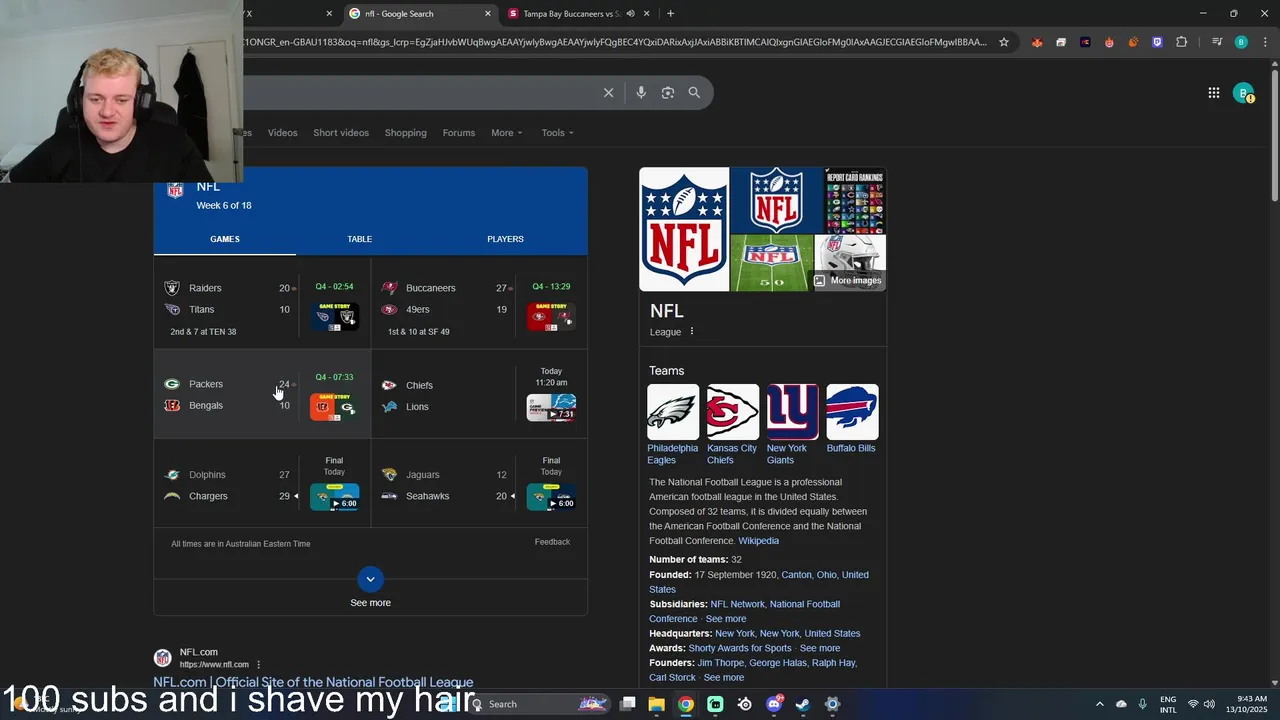The image size is (1280, 720).
Task: Expand the Tools dropdown
Action: click(x=557, y=133)
